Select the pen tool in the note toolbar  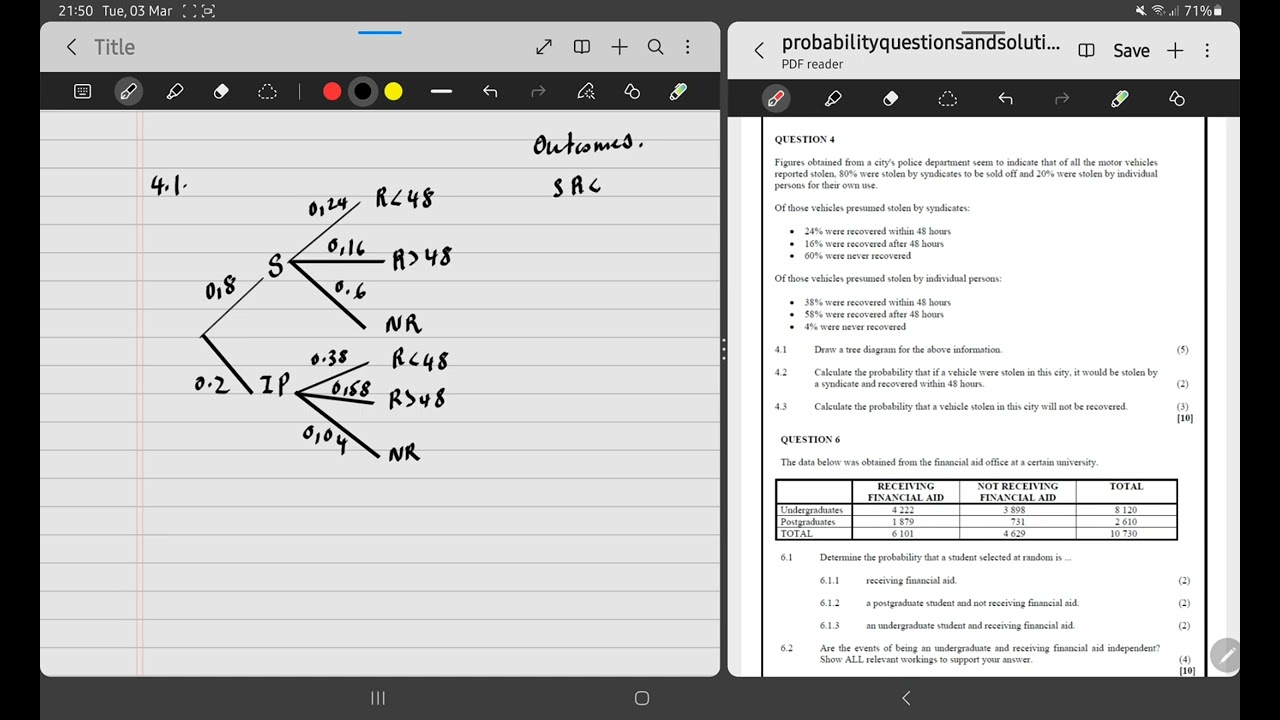[x=128, y=92]
